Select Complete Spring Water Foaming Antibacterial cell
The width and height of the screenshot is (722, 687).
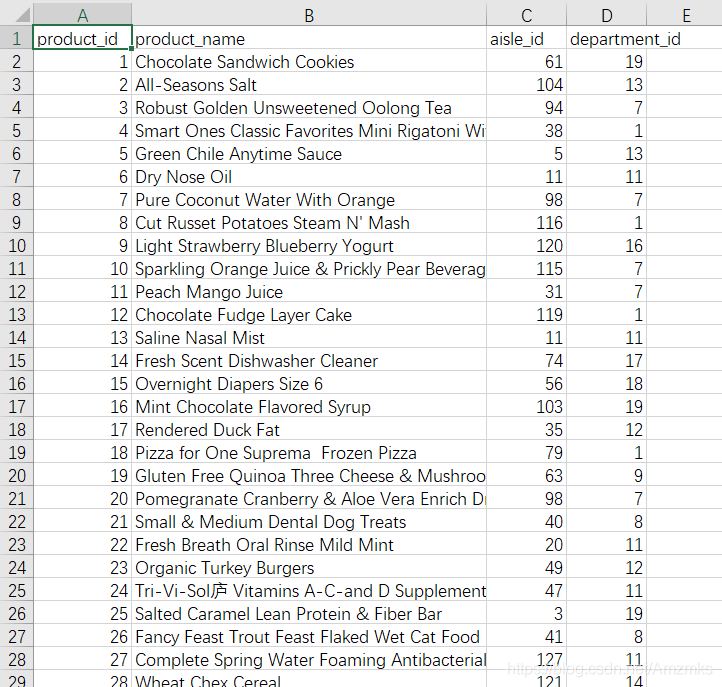pyautogui.click(x=309, y=659)
